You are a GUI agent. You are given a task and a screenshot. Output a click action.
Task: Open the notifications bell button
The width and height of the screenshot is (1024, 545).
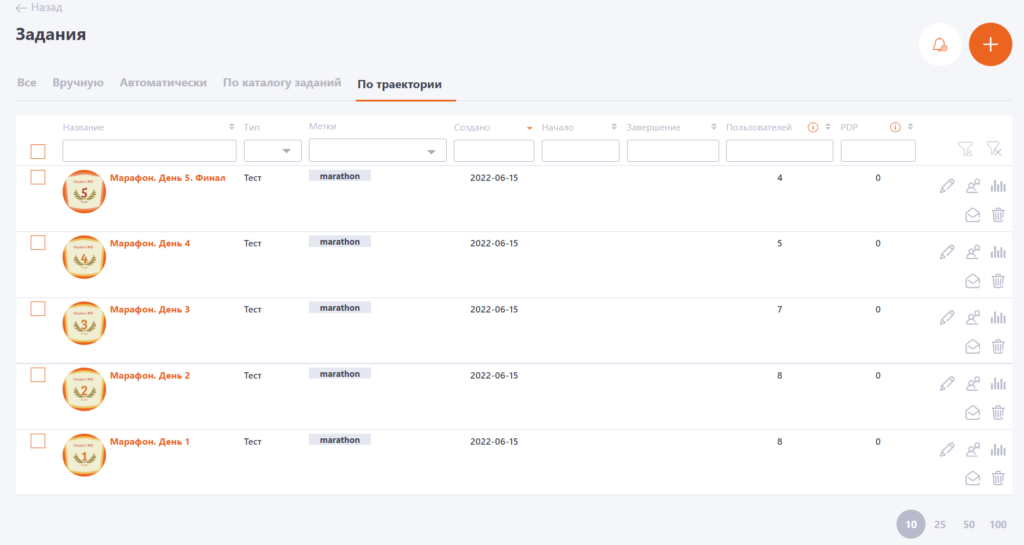click(939, 44)
